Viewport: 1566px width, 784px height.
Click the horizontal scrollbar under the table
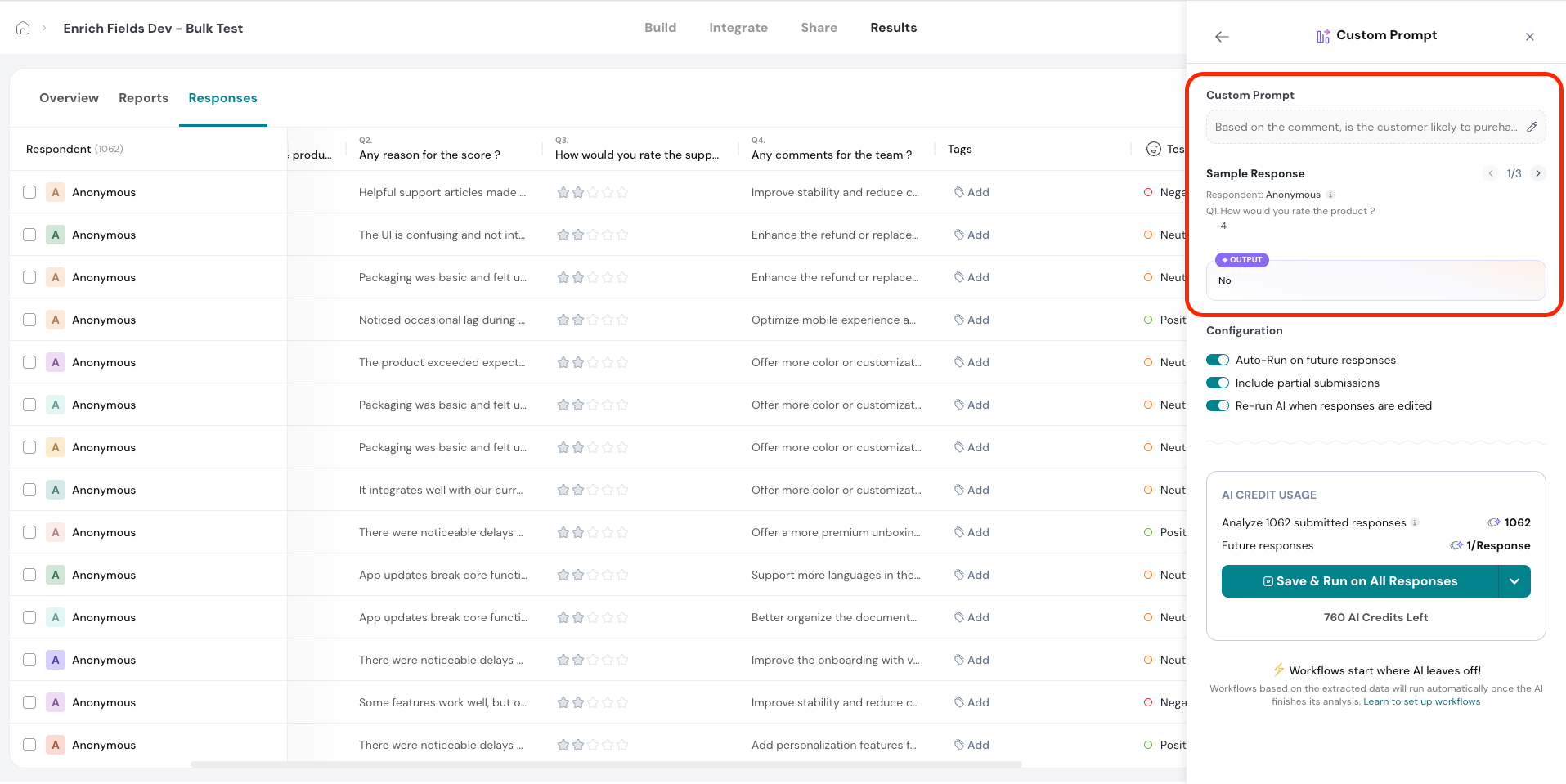pos(605,764)
